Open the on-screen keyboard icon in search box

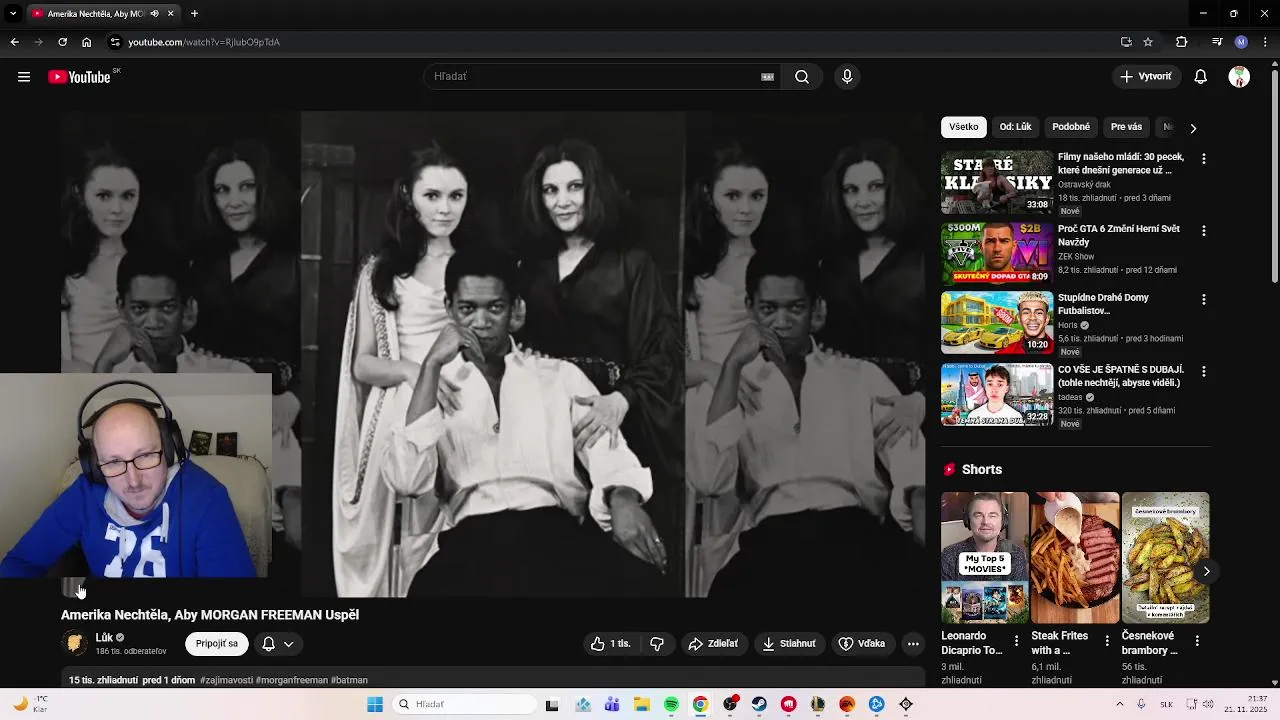point(768,77)
